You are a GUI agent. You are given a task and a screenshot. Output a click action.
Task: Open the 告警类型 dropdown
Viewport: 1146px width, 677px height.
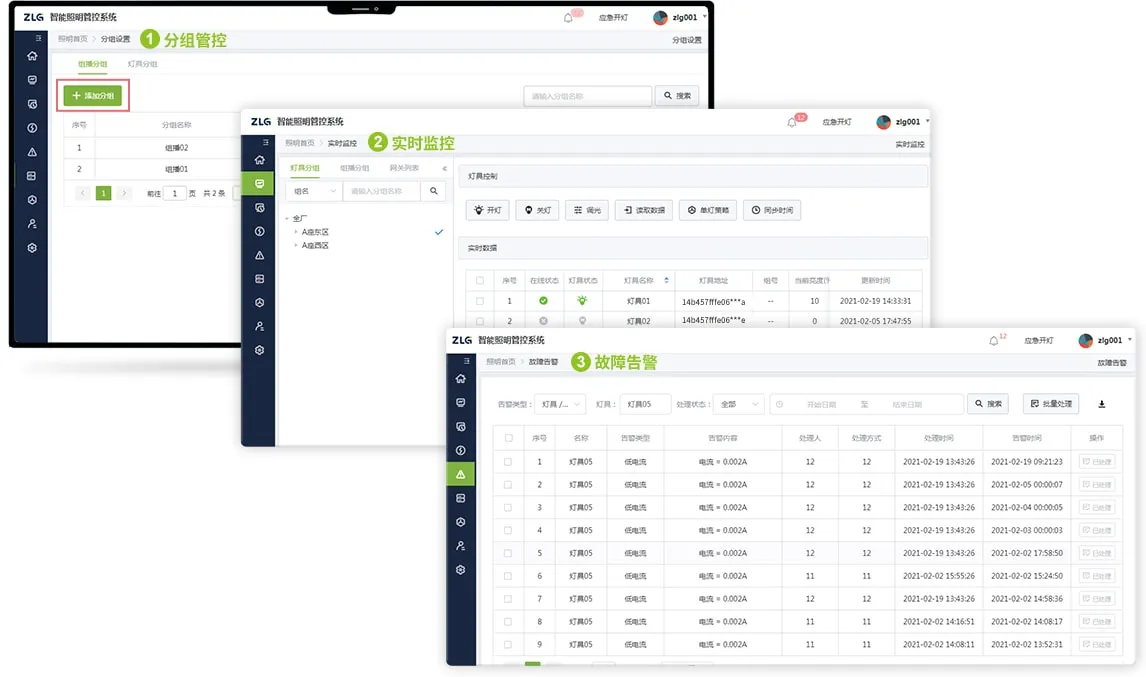[x=559, y=404]
